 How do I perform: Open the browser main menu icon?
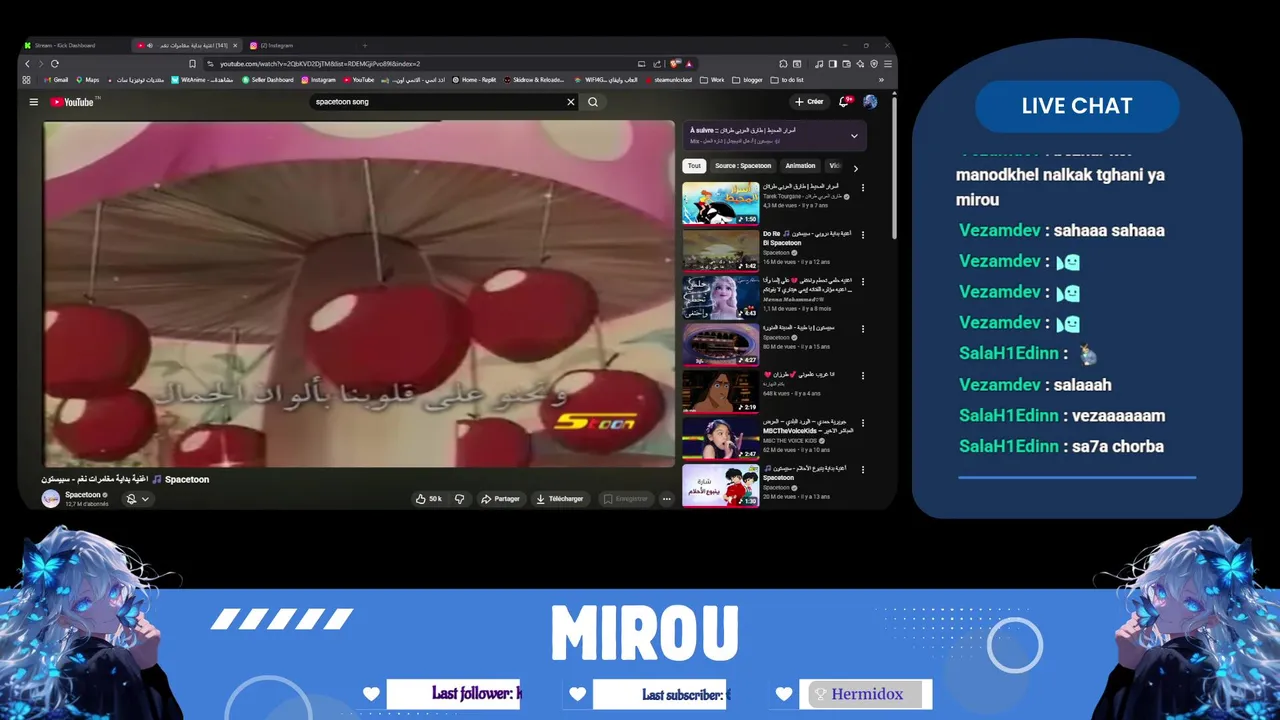click(887, 64)
